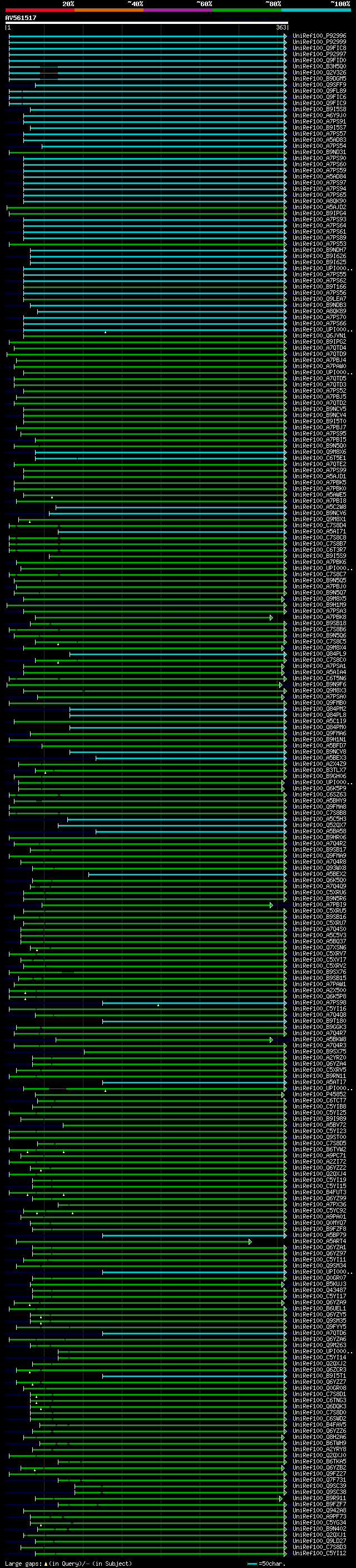Image resolution: width=356 pixels, height=1568 pixels.
Task: Open hit UniRef100_B3H5Q0
Action: click(x=319, y=66)
